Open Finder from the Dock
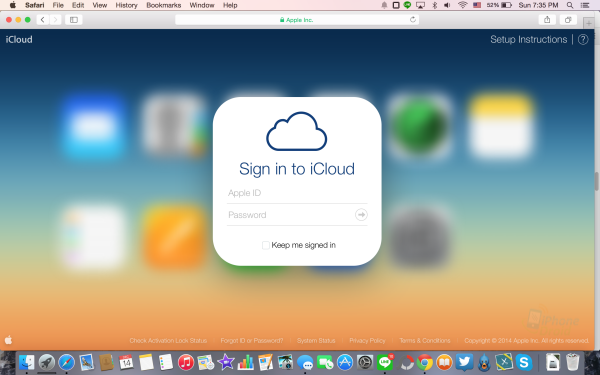This screenshot has width=600, height=375. (x=26, y=362)
